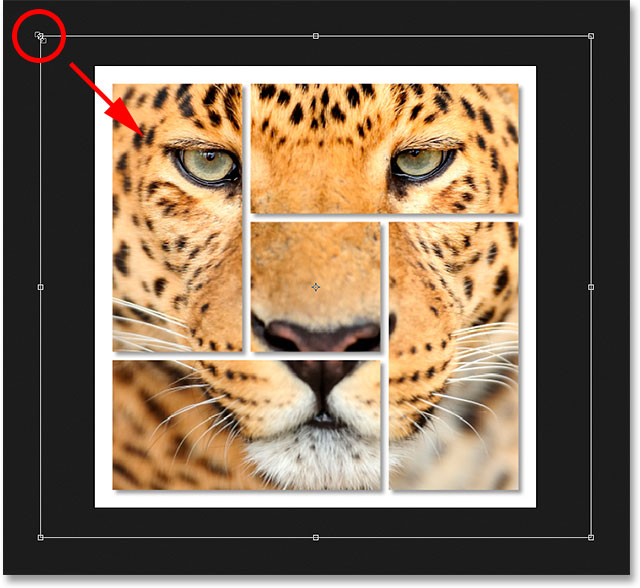This screenshot has width=640, height=588.
Task: Select the wide bottom panel showing the mouth and chin
Action: click(x=247, y=425)
